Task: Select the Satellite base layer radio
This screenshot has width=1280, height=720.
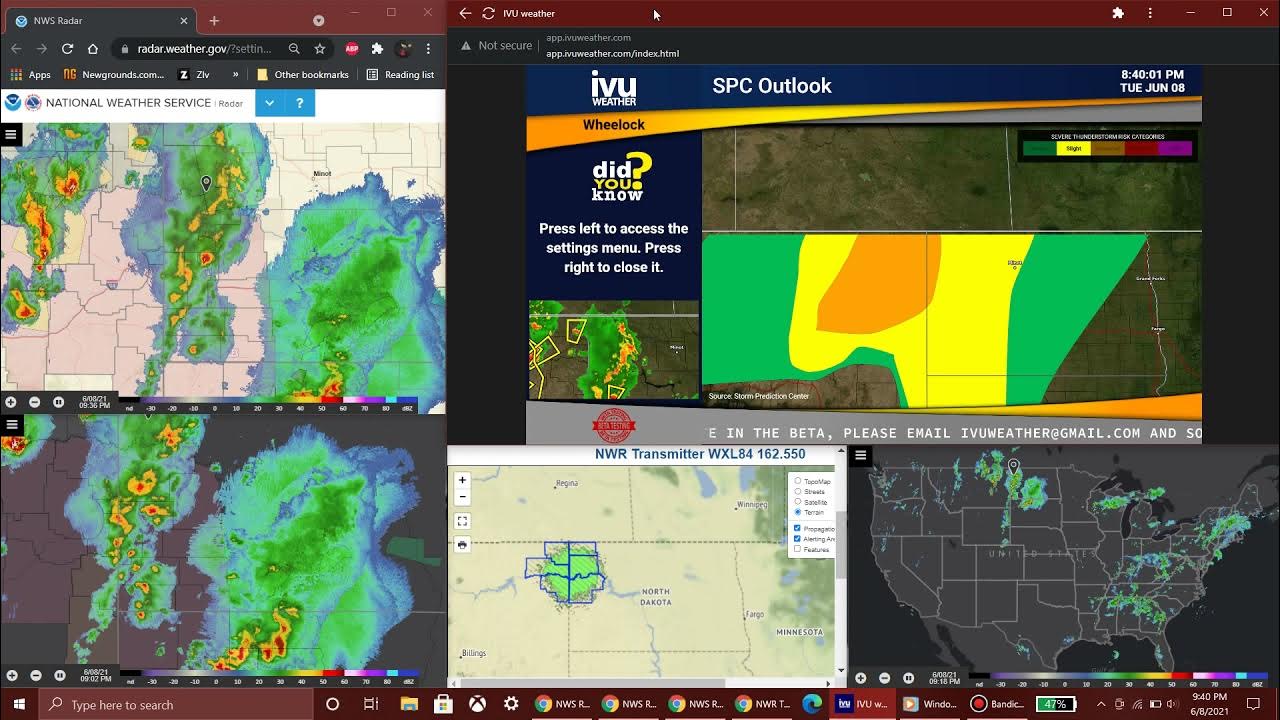Action: coord(797,502)
